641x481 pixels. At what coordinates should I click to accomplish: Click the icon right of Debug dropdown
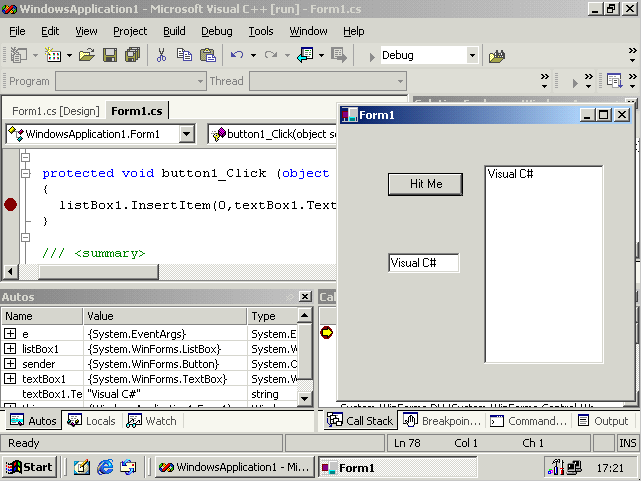point(497,56)
